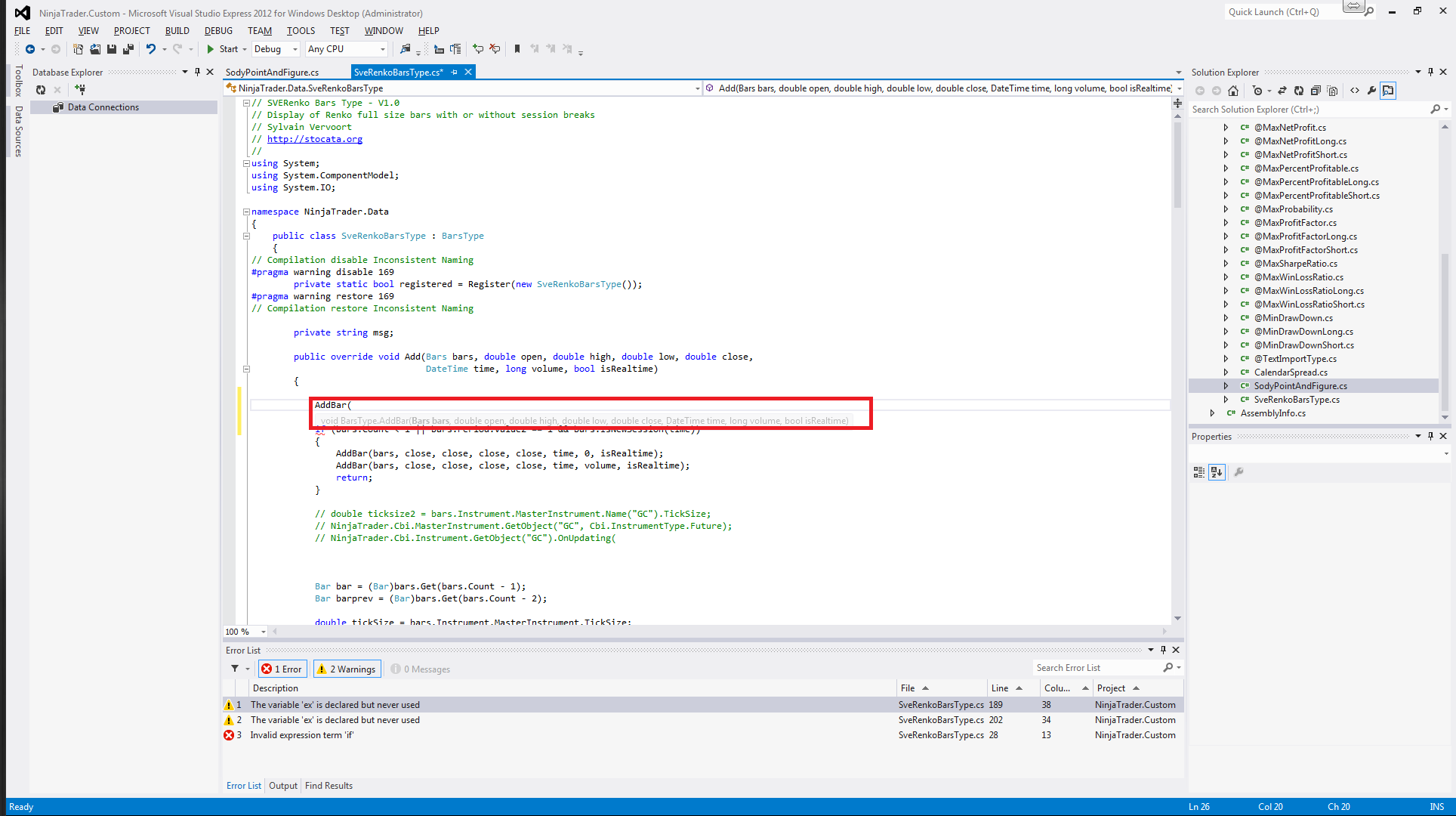Image resolution: width=1456 pixels, height=816 pixels.
Task: Toggle a bookmark with the Bookmark icon
Action: [x=517, y=49]
